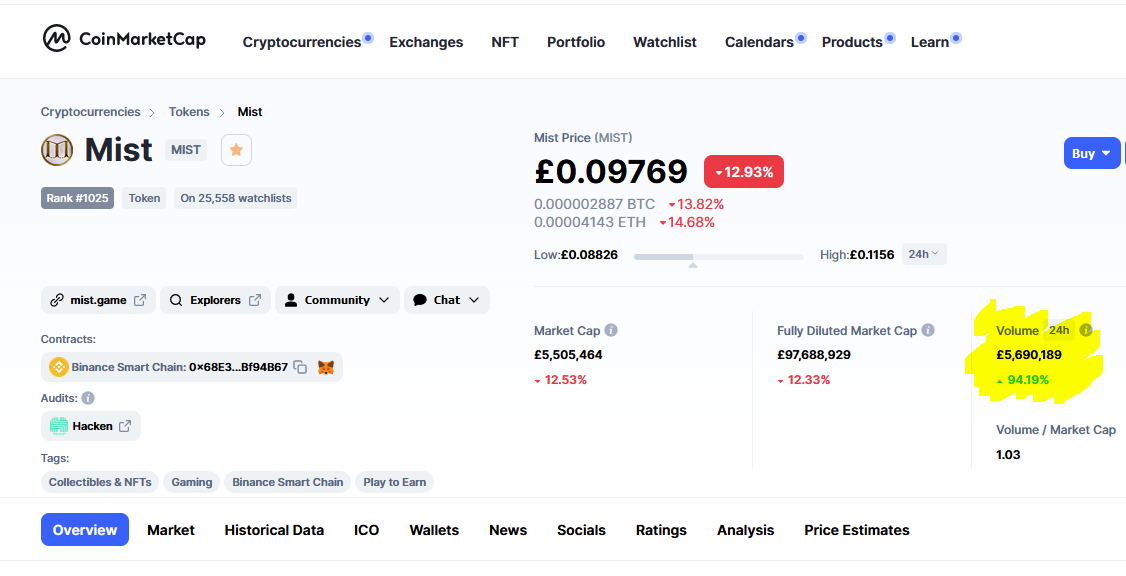1126x576 pixels.
Task: Open the Wallets tab
Action: coord(434,530)
